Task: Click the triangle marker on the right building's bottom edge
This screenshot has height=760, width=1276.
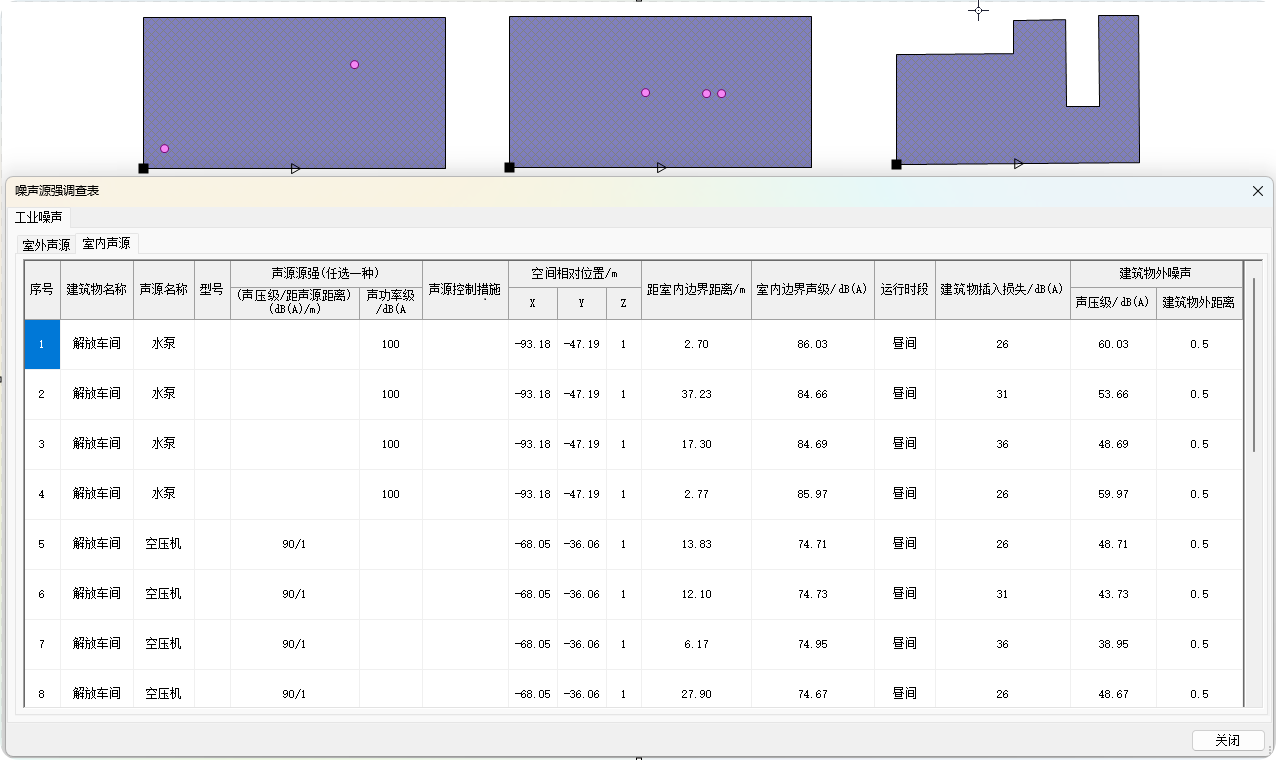Action: click(x=1018, y=164)
